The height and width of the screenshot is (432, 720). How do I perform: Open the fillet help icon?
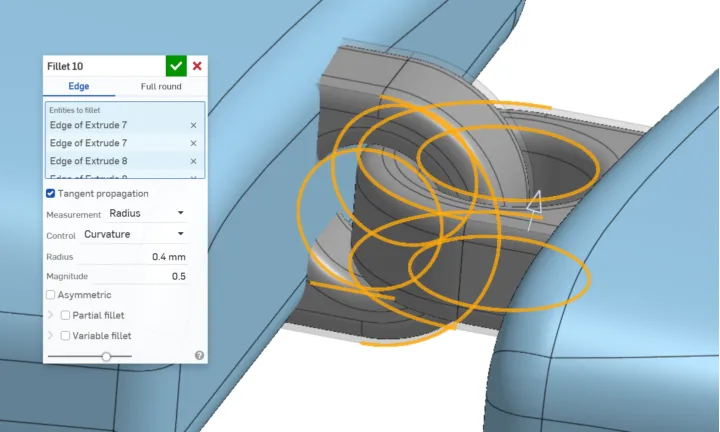(x=199, y=355)
